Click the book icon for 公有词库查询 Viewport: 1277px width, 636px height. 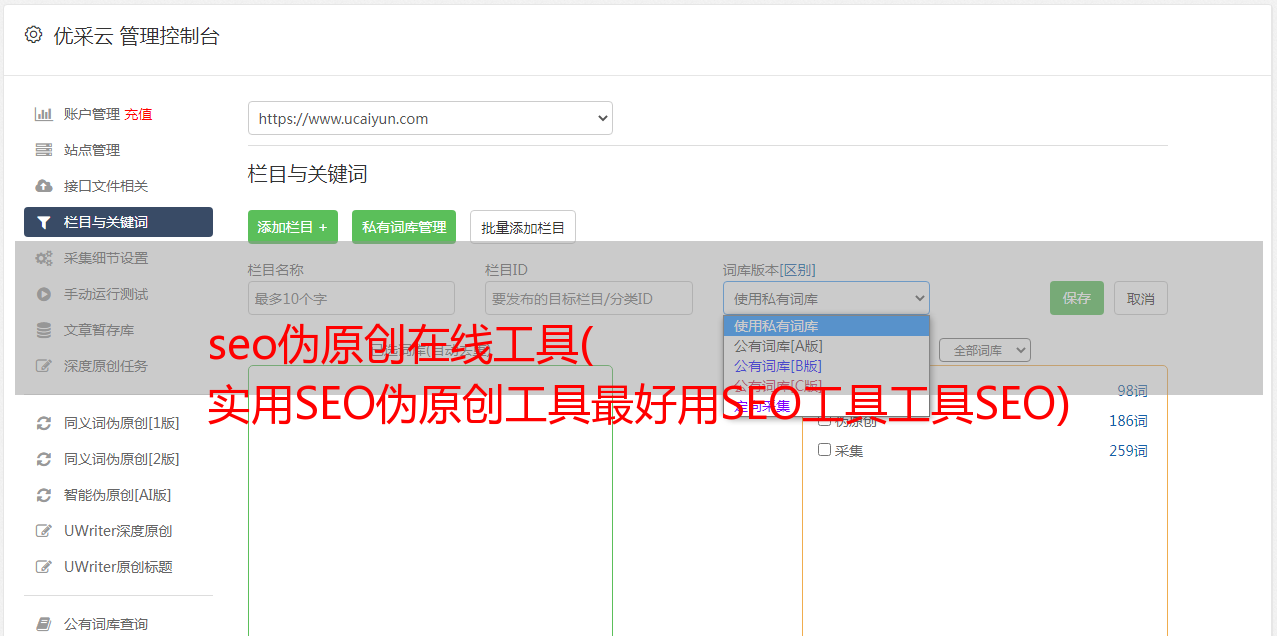tap(44, 624)
